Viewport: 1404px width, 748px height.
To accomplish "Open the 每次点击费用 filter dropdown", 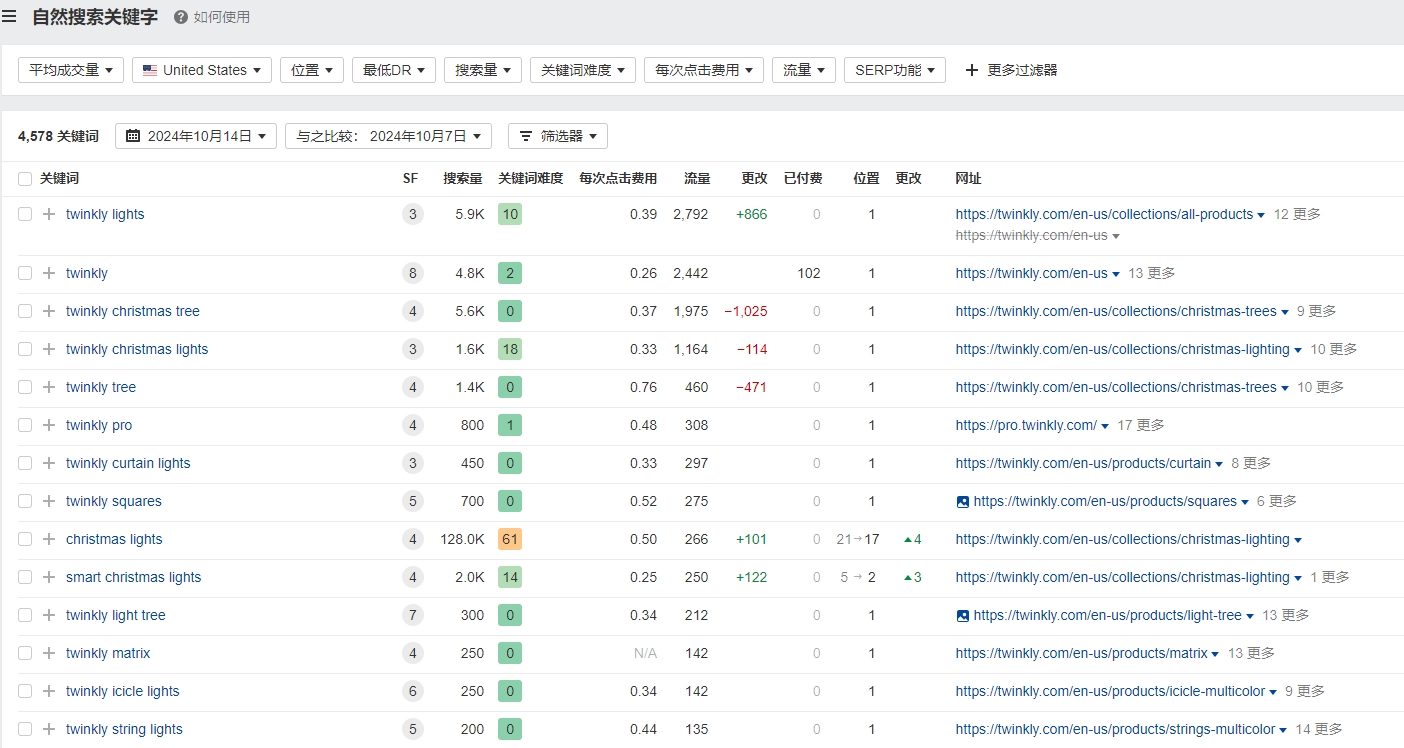I will [704, 70].
